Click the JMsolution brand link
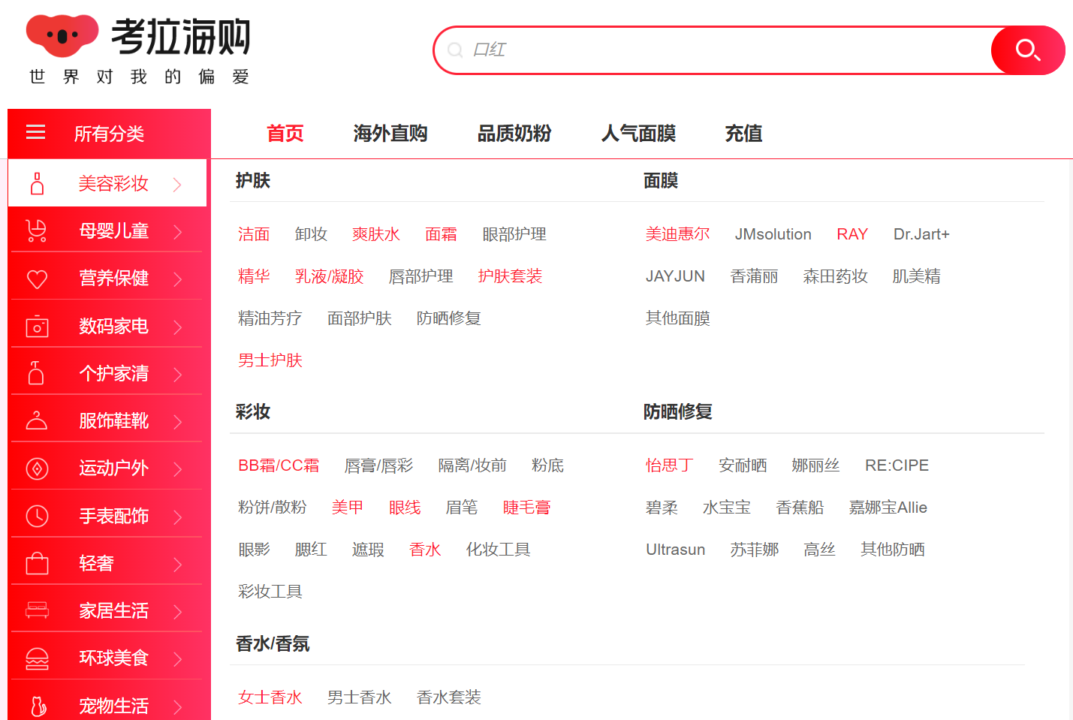The width and height of the screenshot is (1073, 720). tap(773, 234)
